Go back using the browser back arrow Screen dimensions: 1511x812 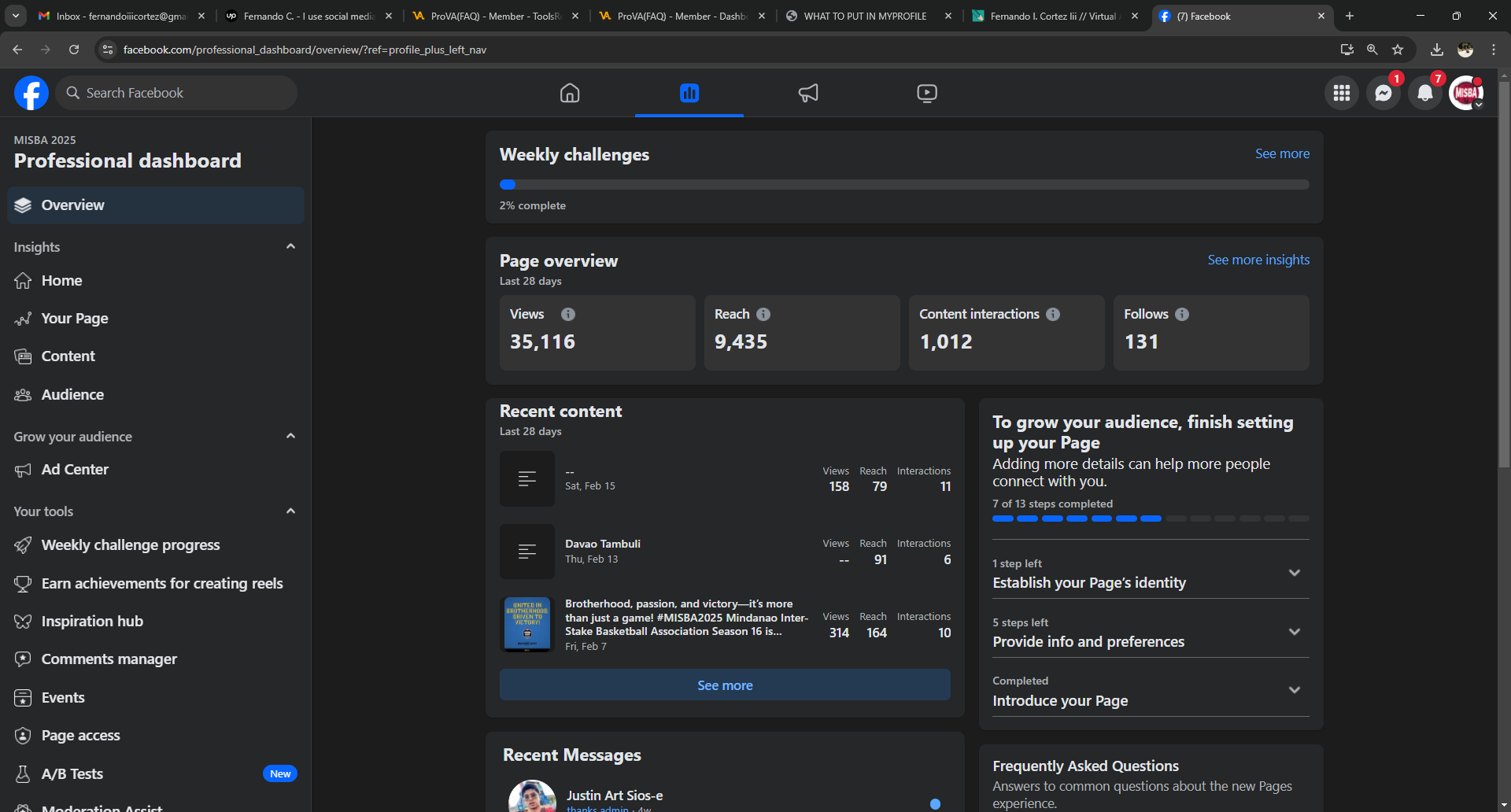[x=17, y=50]
